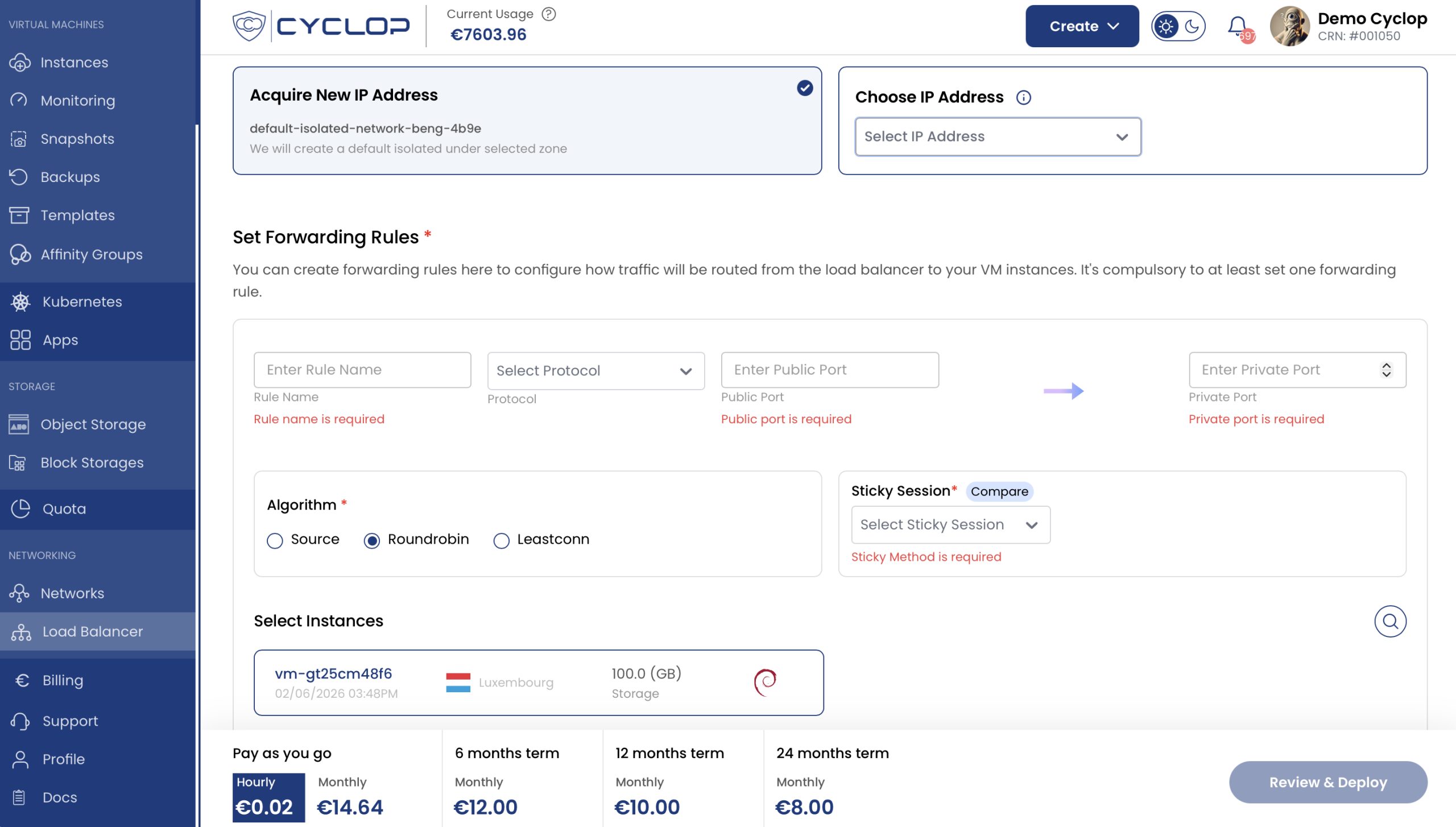This screenshot has width=1456, height=827.
Task: Select the Leastconn algorithm option
Action: tap(501, 540)
